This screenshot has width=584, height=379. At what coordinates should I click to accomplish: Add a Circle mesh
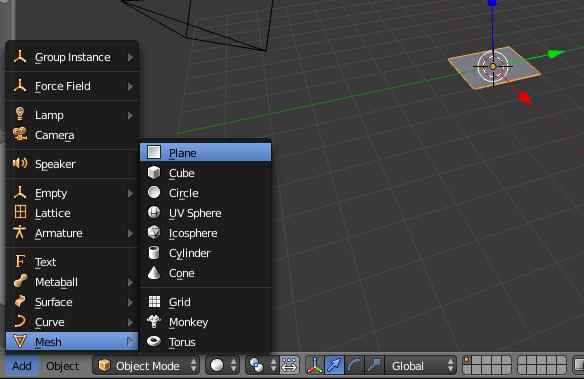tap(206, 193)
